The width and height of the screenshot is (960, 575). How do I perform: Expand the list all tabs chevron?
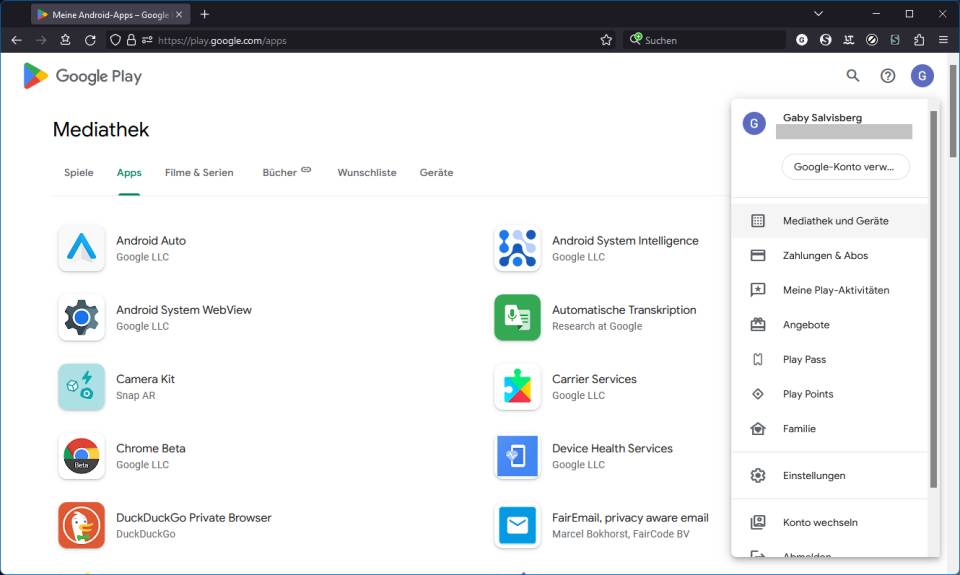pos(818,14)
